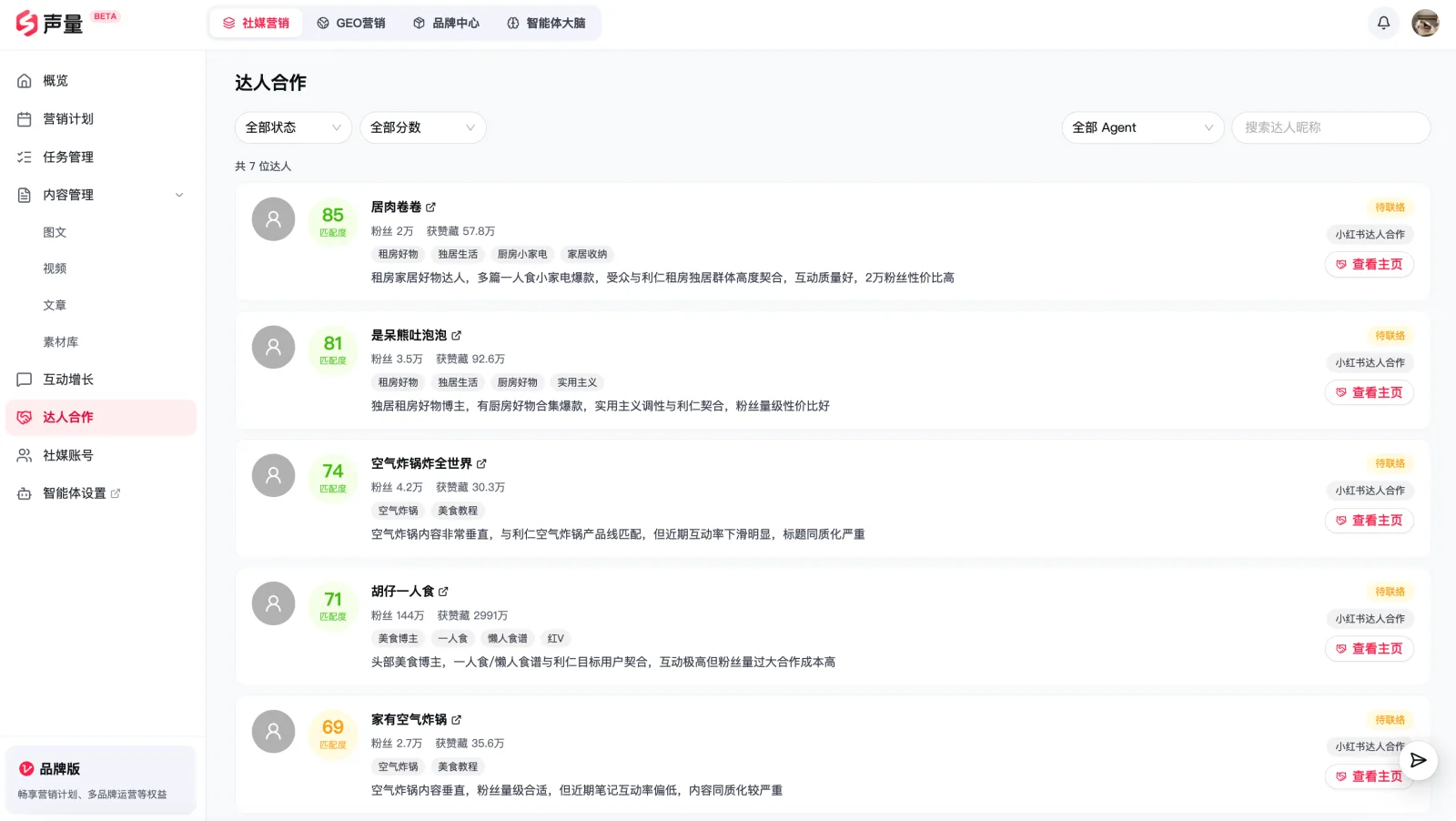
Task: Open the user profile avatar
Action: [1425, 23]
